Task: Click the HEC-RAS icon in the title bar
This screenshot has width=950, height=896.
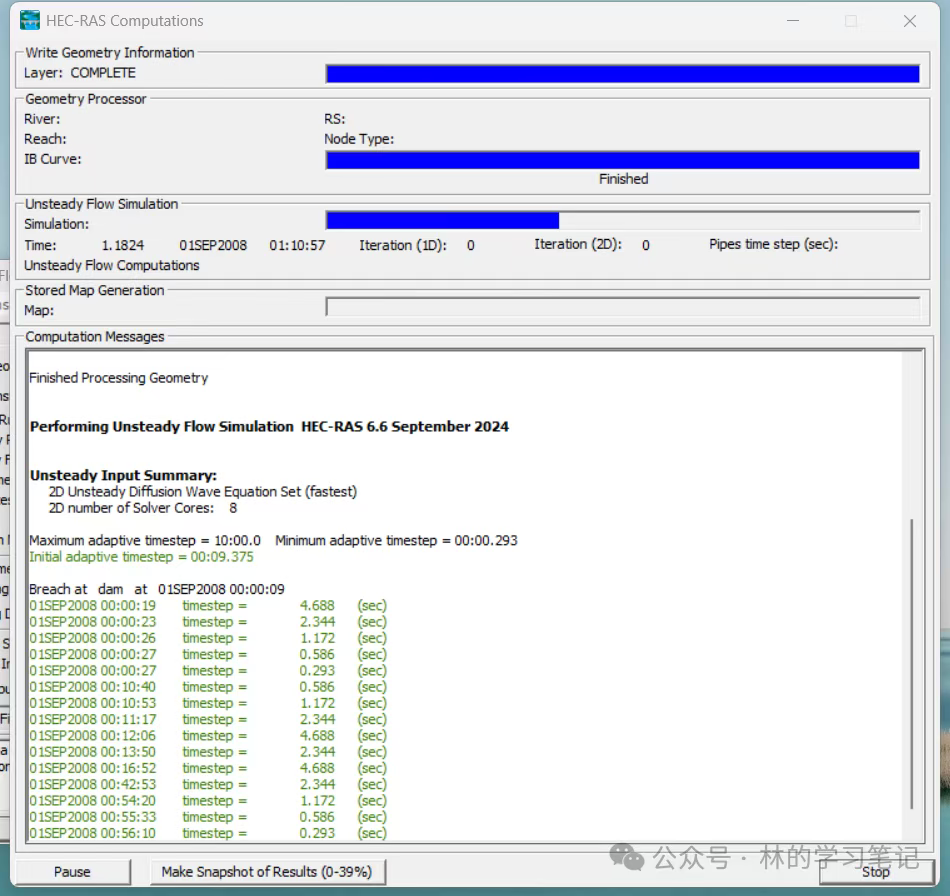Action: 30,21
